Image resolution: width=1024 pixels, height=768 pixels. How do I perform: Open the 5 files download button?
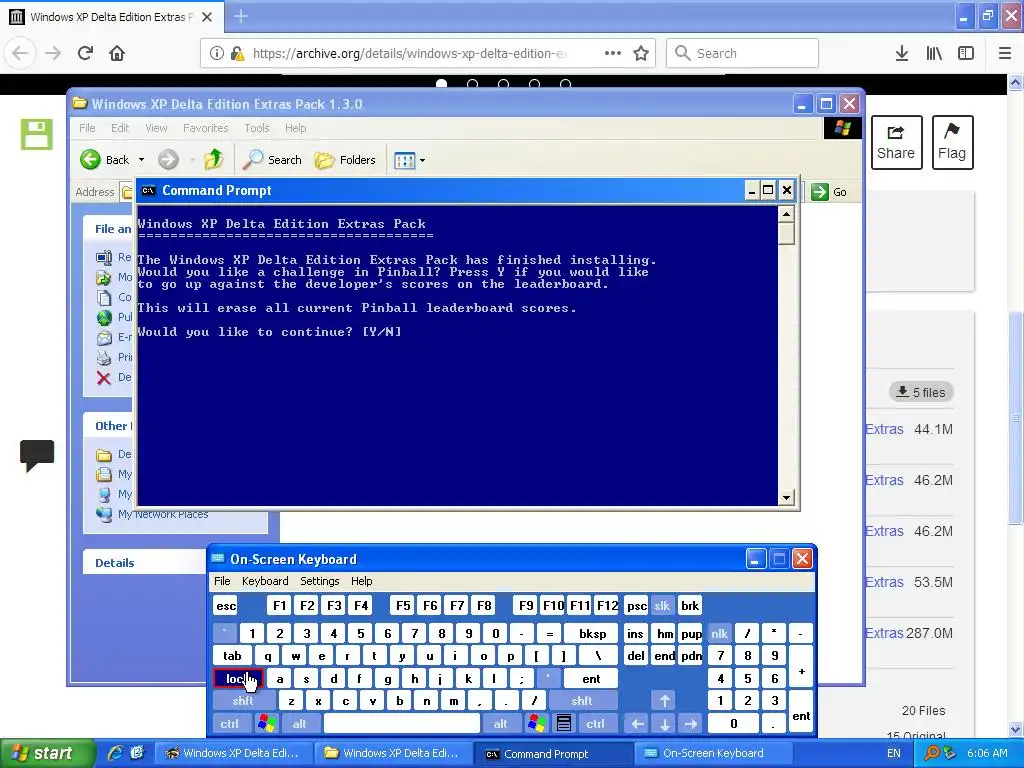click(921, 392)
